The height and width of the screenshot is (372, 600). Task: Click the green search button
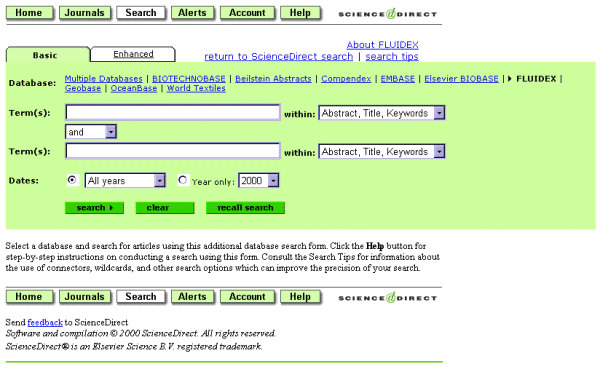(94, 208)
